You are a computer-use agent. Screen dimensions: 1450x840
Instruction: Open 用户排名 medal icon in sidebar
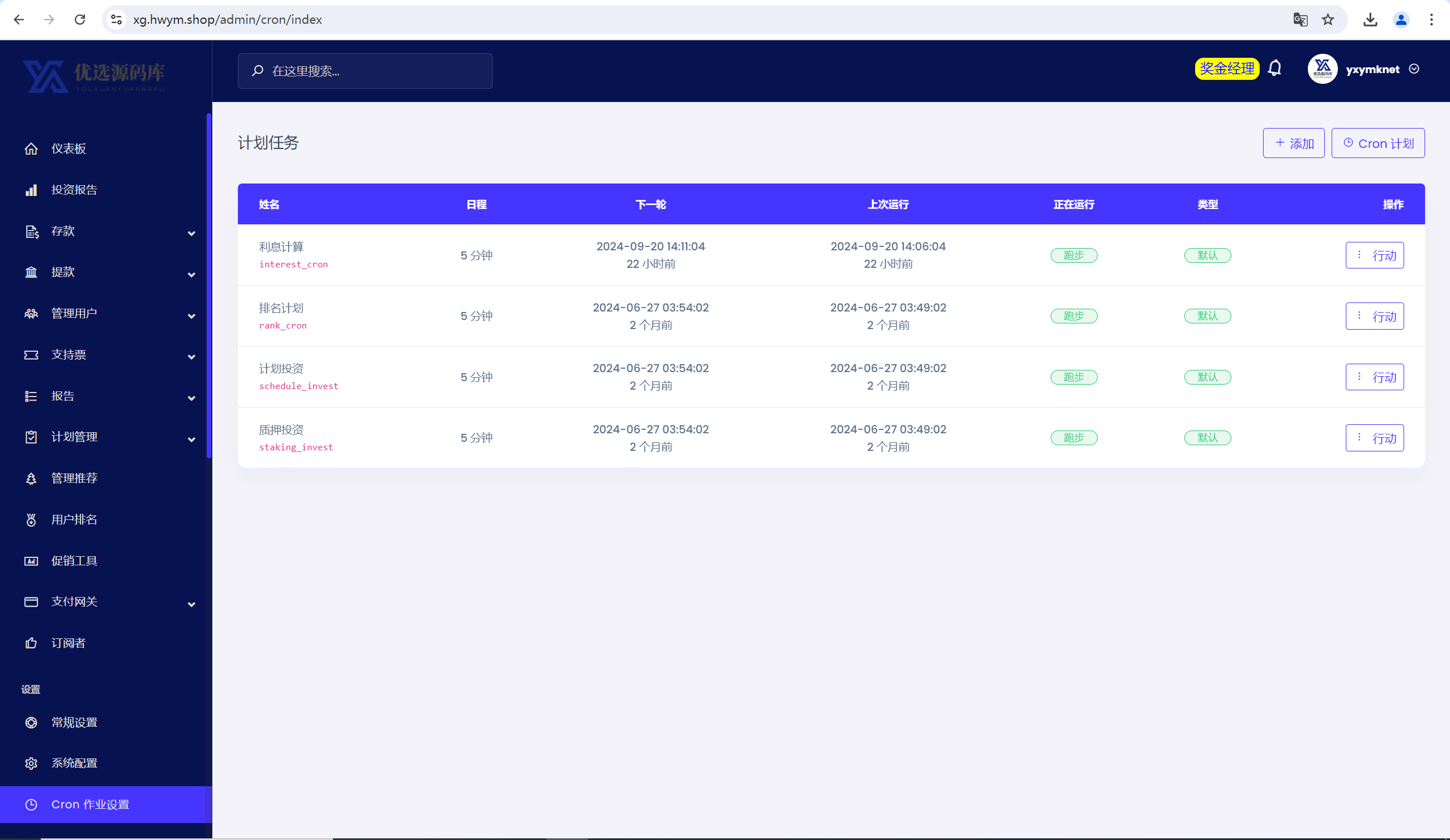coord(31,519)
